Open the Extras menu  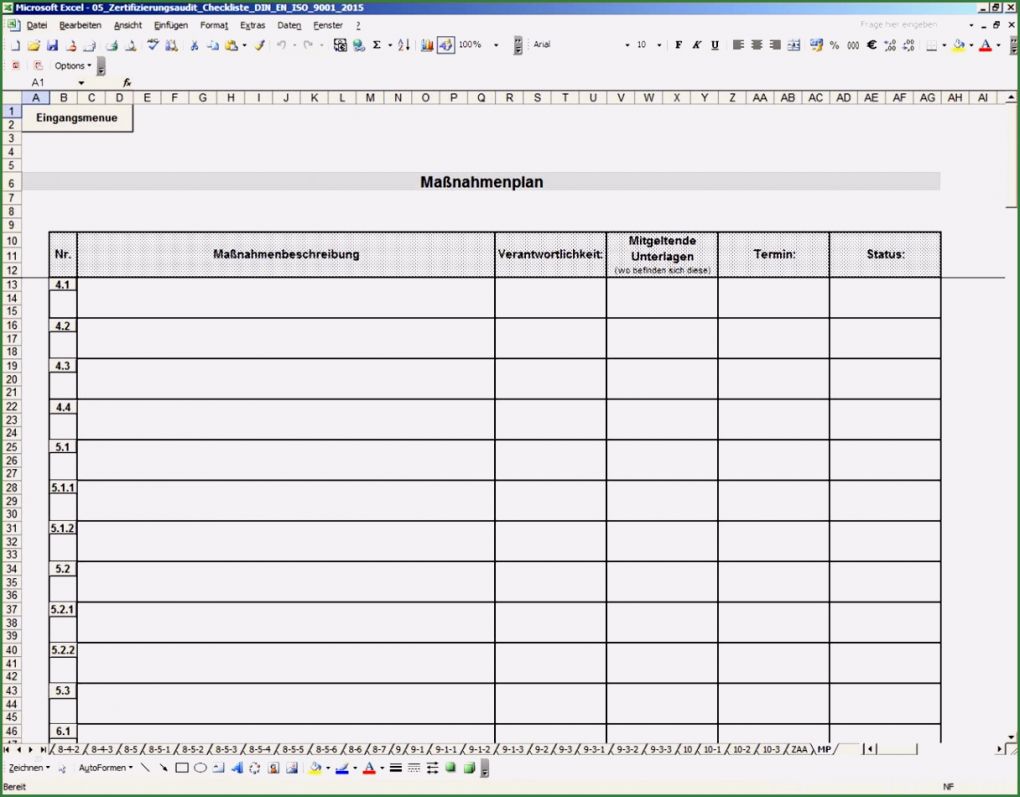(x=252, y=25)
